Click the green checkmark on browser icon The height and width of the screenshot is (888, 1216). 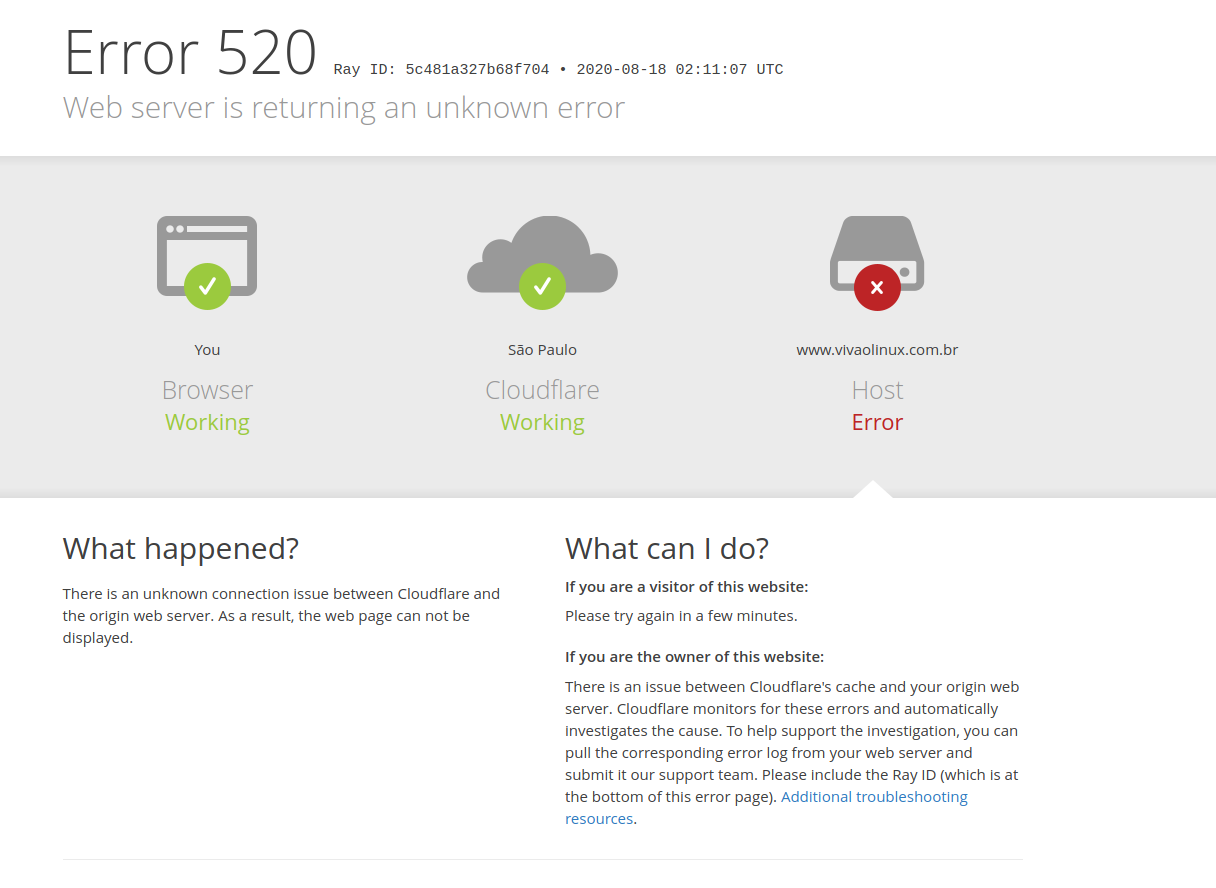(x=207, y=287)
